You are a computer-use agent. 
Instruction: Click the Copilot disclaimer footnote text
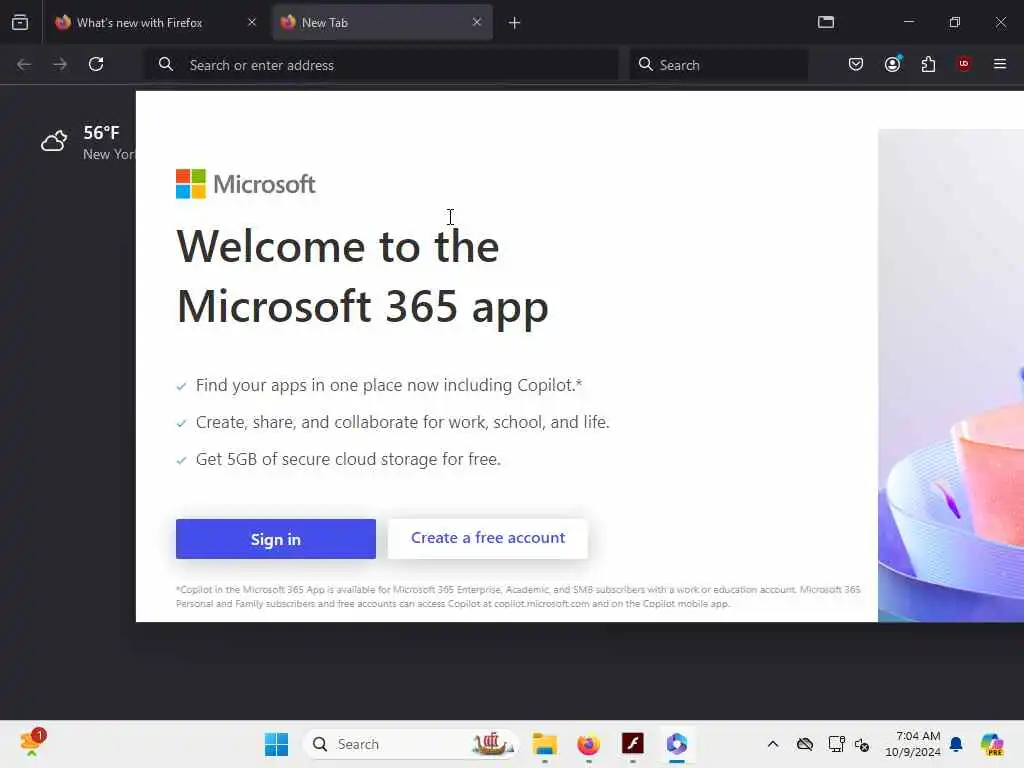pos(518,596)
